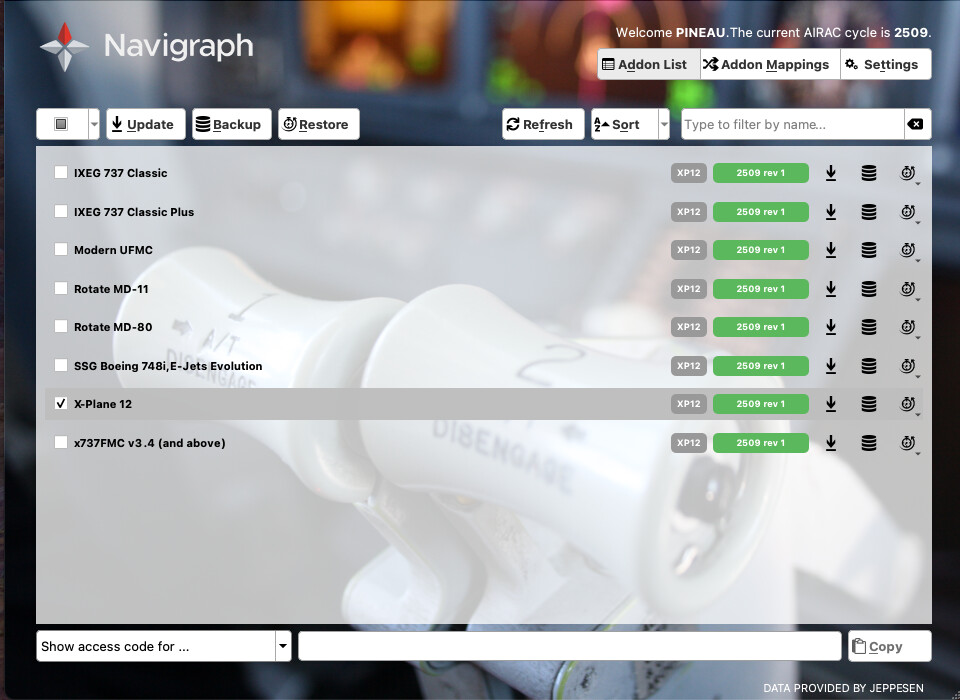Select the Rotate MD-11 addon name

point(111,289)
